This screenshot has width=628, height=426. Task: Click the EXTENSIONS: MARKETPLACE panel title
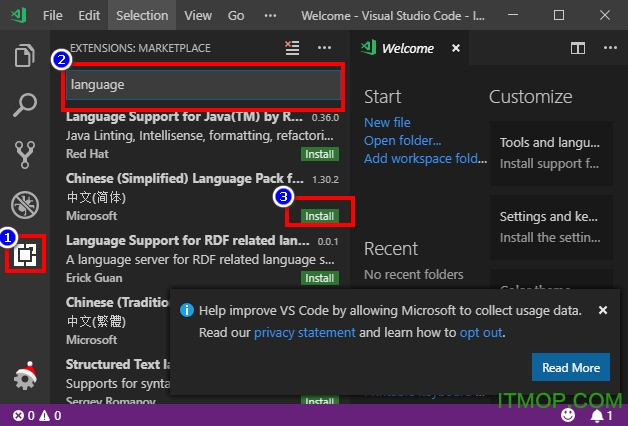coord(140,48)
